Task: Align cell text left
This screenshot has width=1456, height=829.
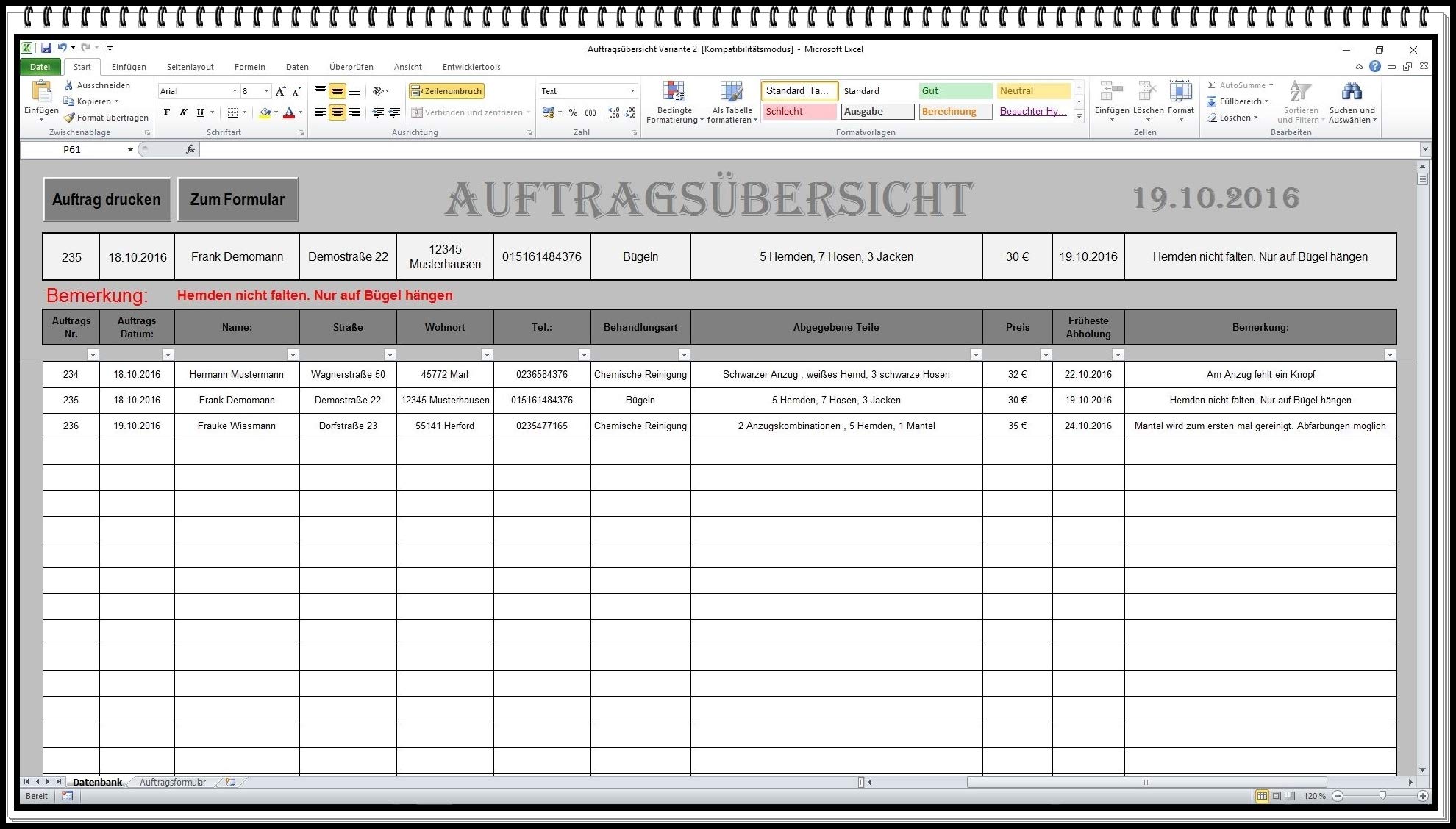Action: 321,112
